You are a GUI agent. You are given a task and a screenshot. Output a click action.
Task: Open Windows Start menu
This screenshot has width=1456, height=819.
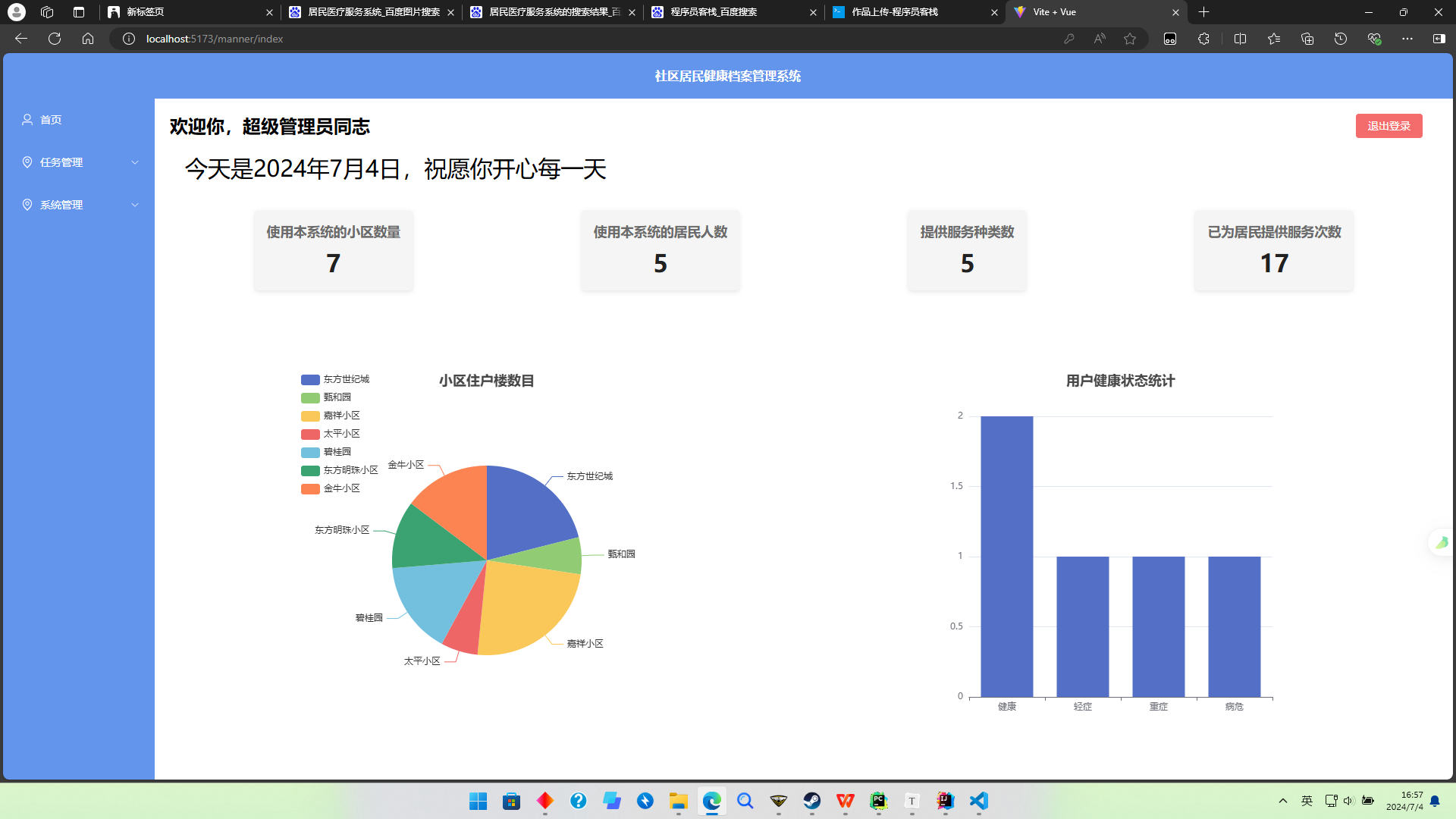(x=479, y=801)
